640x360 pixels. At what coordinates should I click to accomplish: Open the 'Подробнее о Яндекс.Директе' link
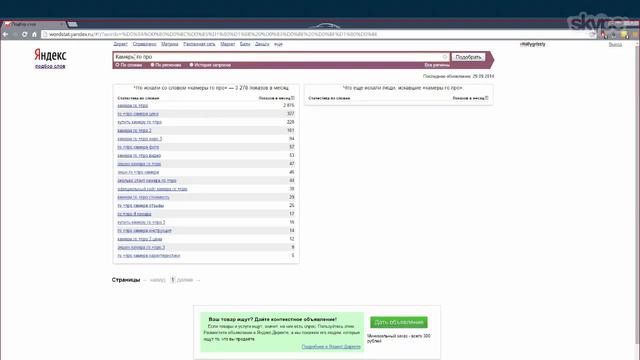(x=331, y=347)
